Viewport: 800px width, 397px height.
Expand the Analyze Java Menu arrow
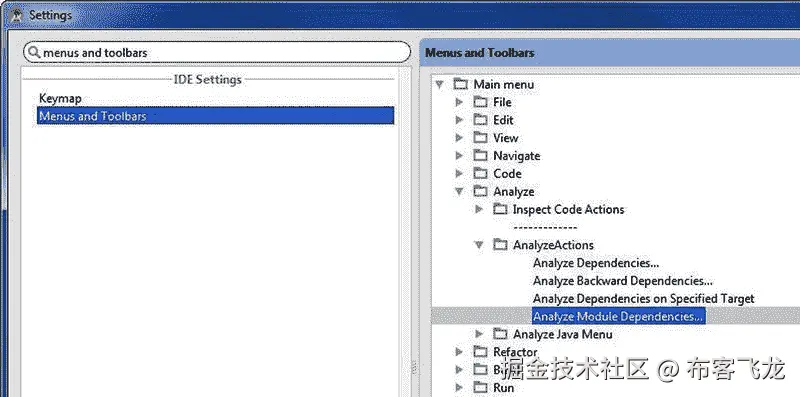click(x=479, y=334)
